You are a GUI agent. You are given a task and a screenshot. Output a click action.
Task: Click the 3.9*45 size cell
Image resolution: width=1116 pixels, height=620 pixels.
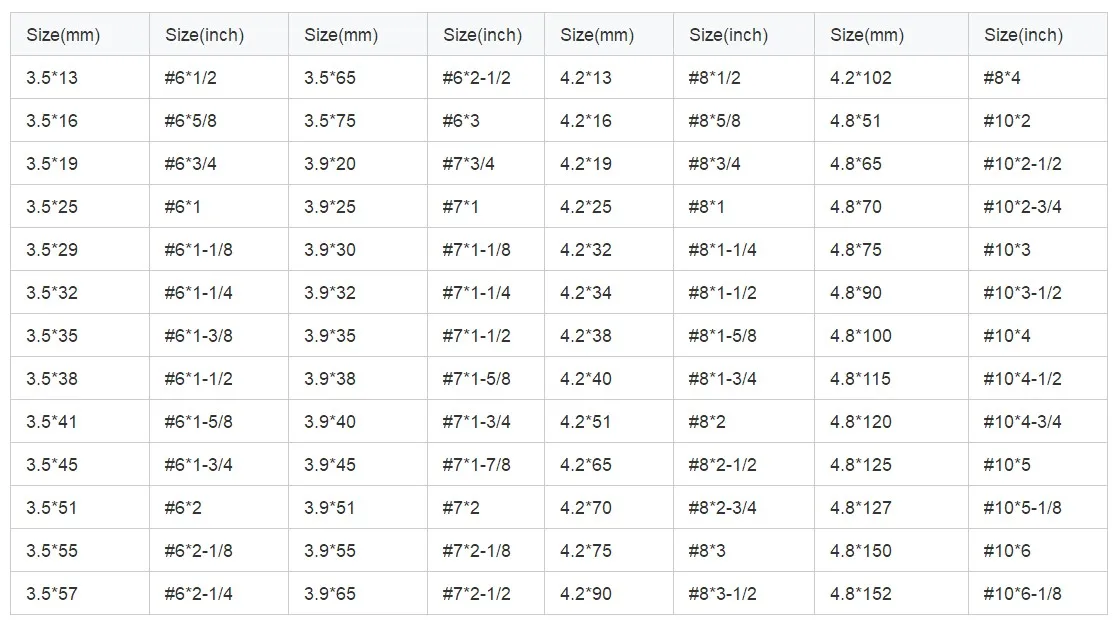(330, 465)
